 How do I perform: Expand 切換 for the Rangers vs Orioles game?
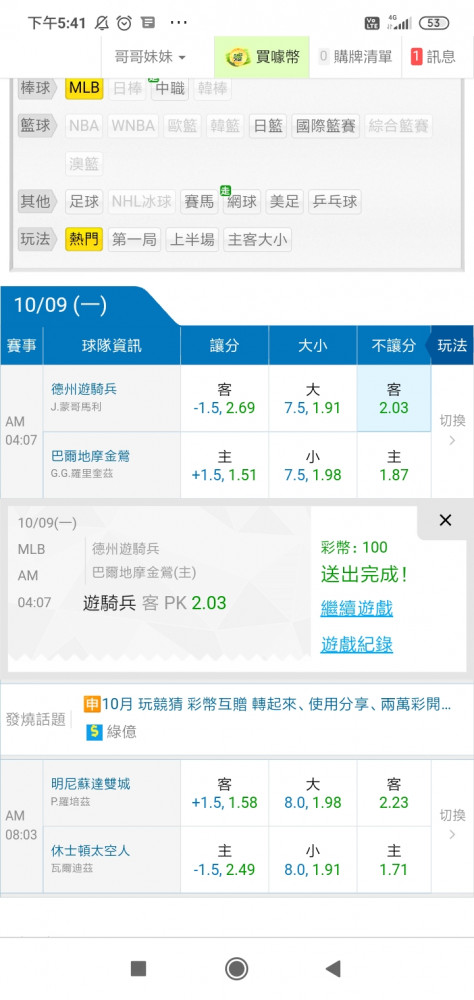coord(452,431)
